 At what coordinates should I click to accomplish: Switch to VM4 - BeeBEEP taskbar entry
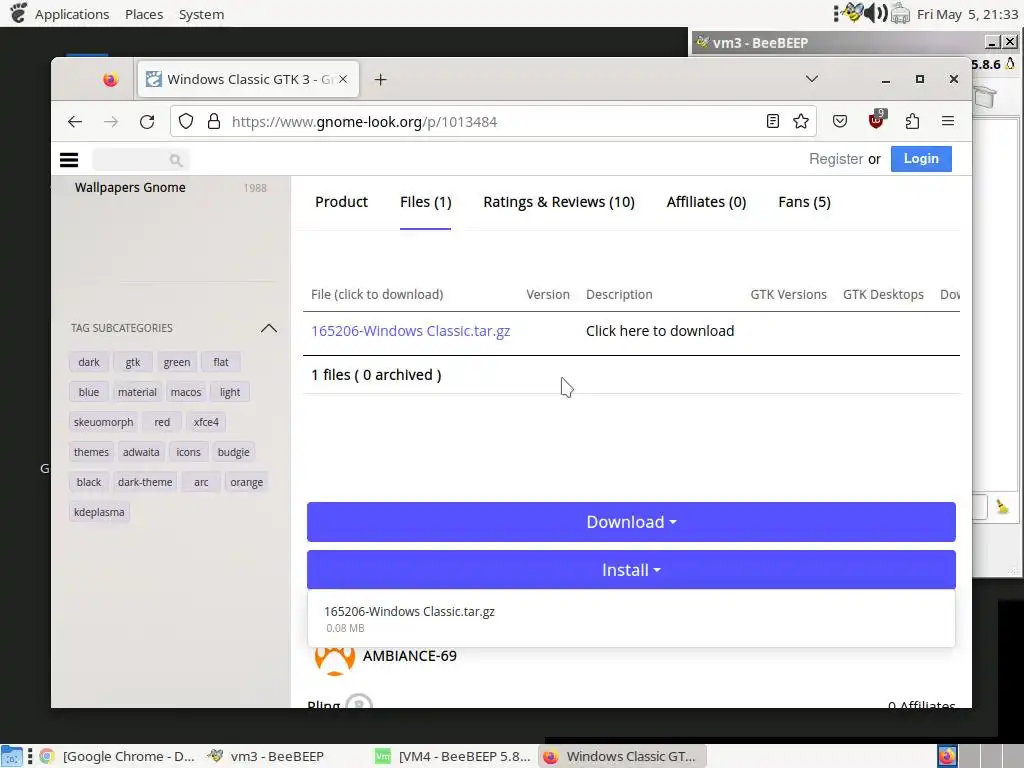click(x=453, y=756)
